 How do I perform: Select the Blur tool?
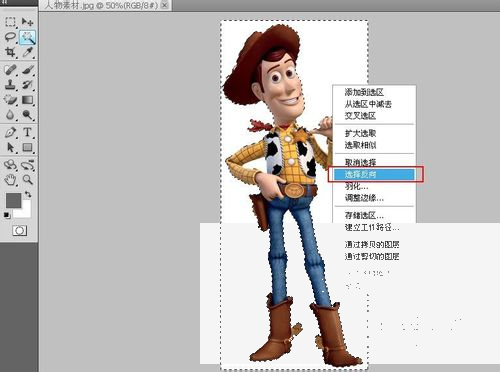10,114
